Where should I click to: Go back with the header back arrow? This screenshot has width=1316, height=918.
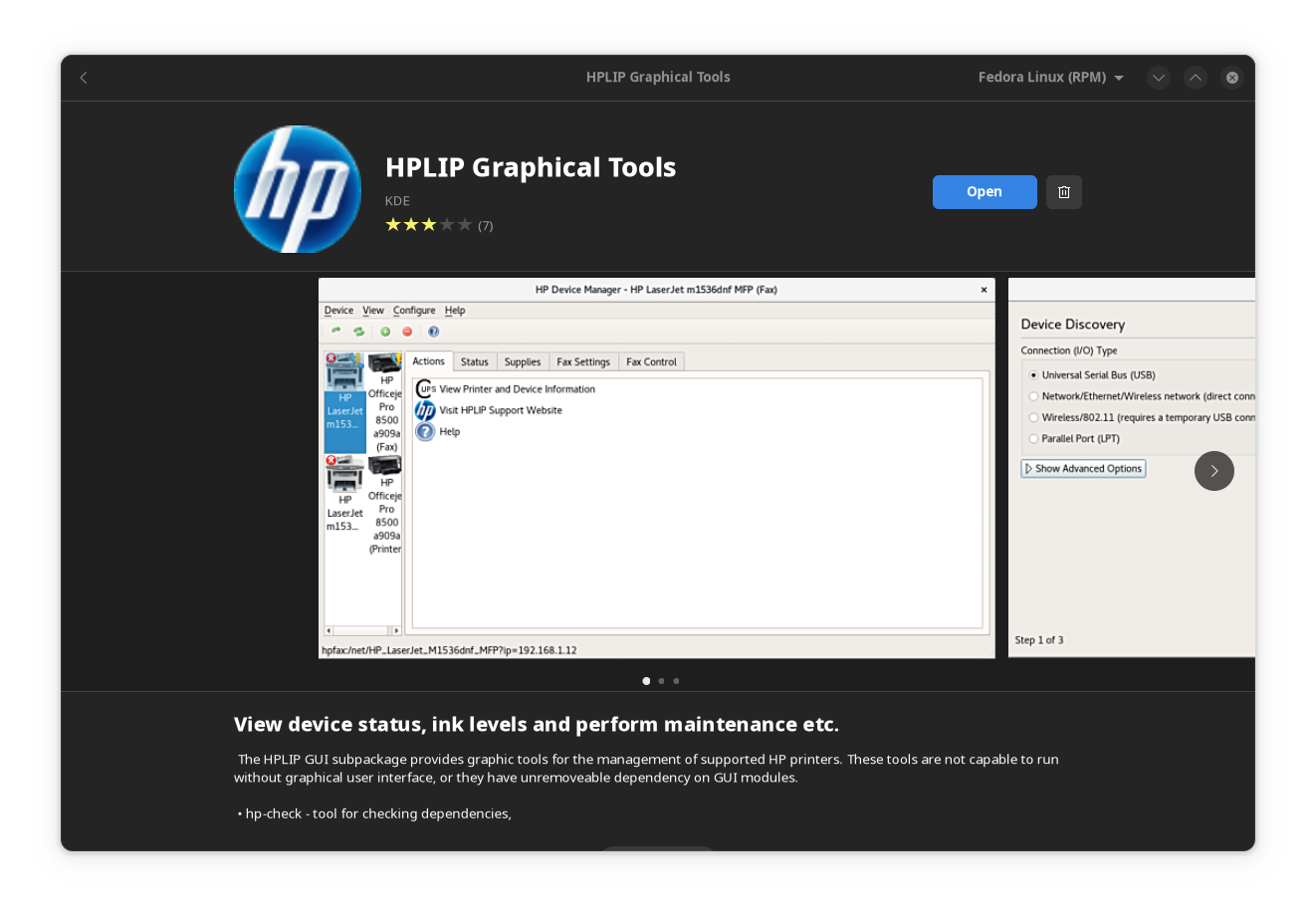tap(84, 78)
